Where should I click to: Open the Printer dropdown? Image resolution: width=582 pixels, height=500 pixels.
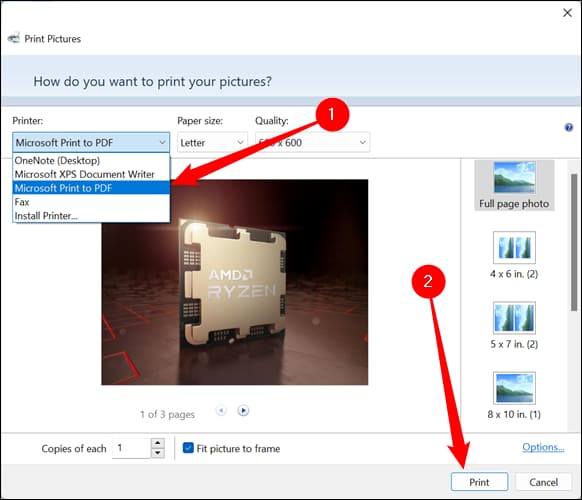[x=91, y=143]
